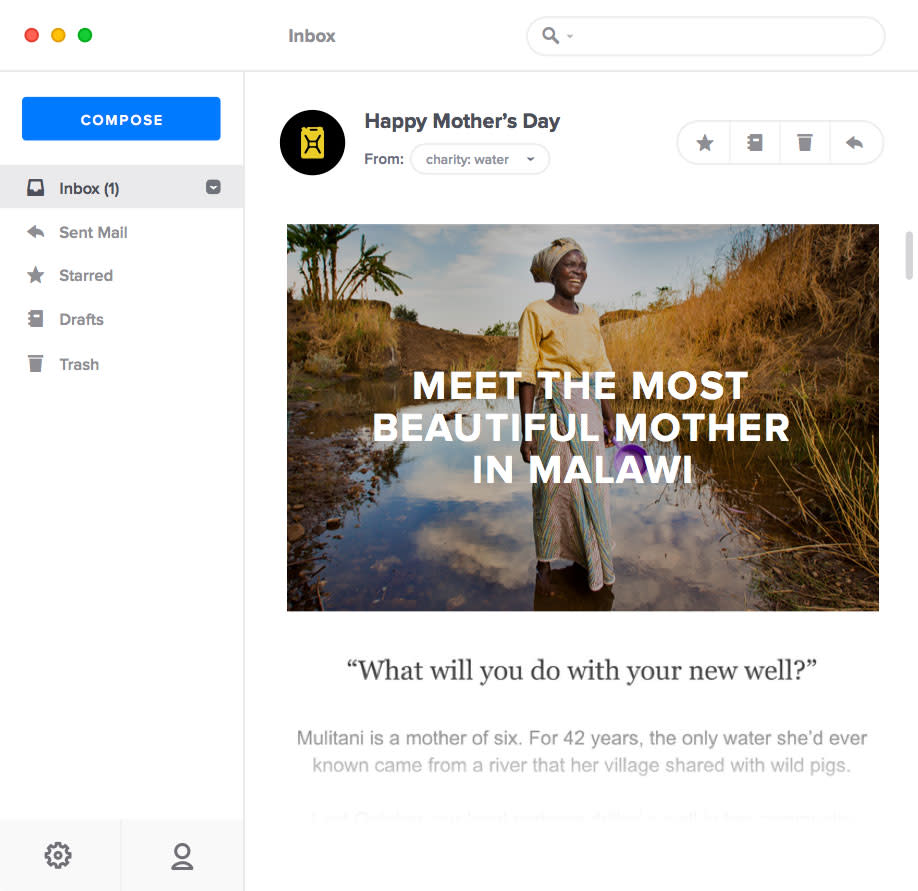Delete email with the toolbar trash icon
Viewport: 918px width, 891px height.
pyautogui.click(x=804, y=143)
